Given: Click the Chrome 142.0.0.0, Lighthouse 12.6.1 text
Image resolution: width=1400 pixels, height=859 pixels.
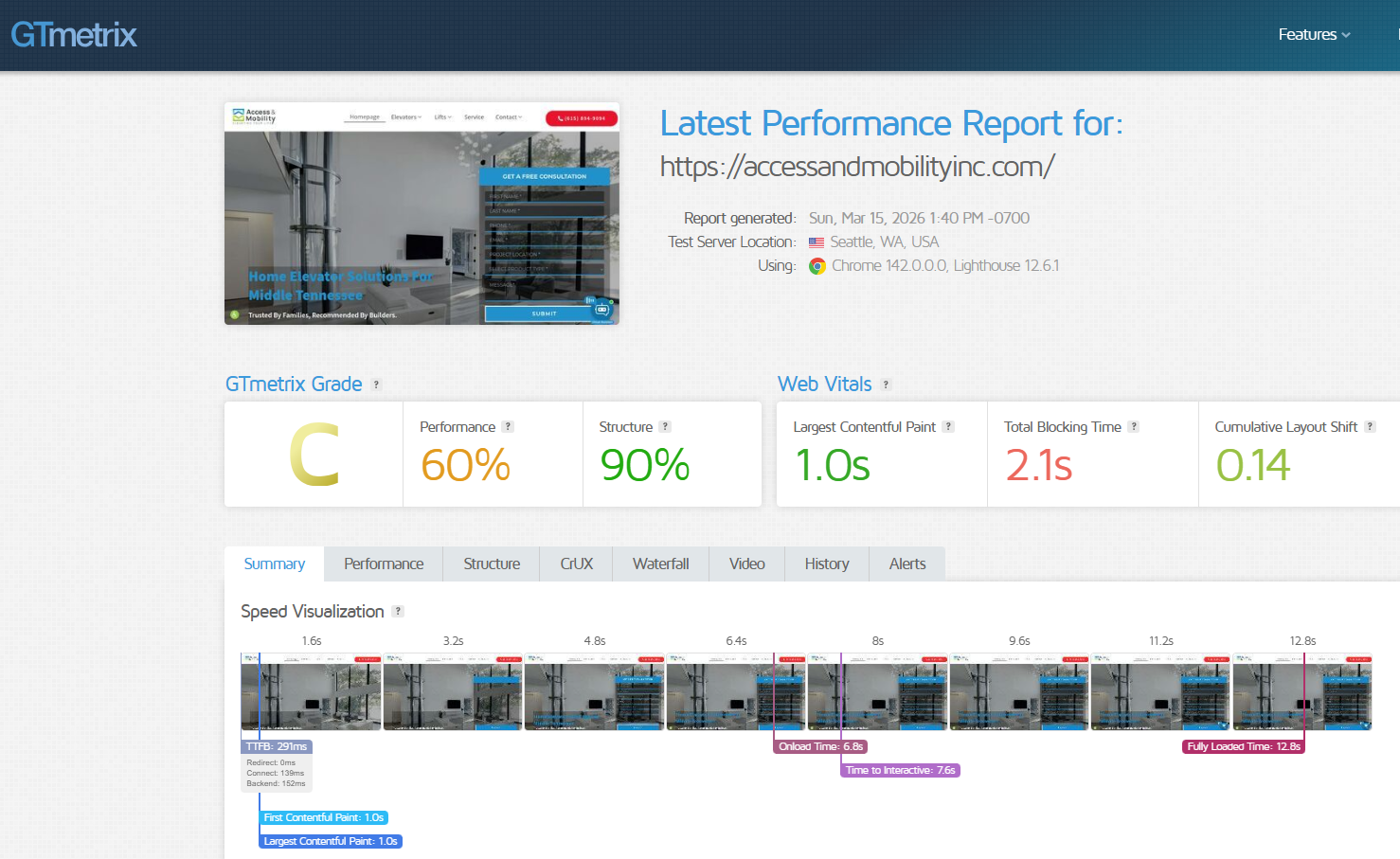Looking at the screenshot, I should point(945,266).
